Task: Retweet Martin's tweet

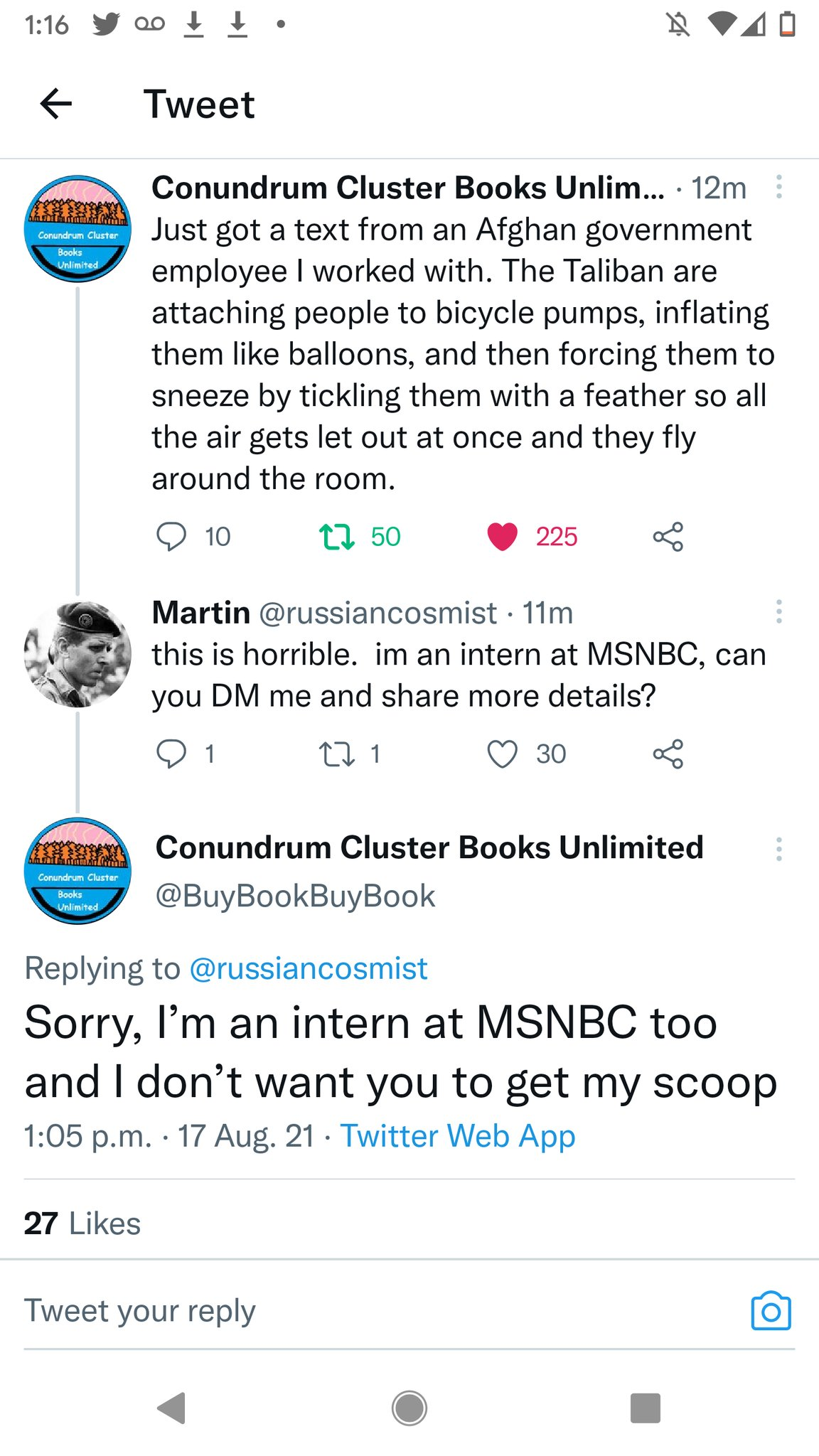Action: (x=336, y=754)
